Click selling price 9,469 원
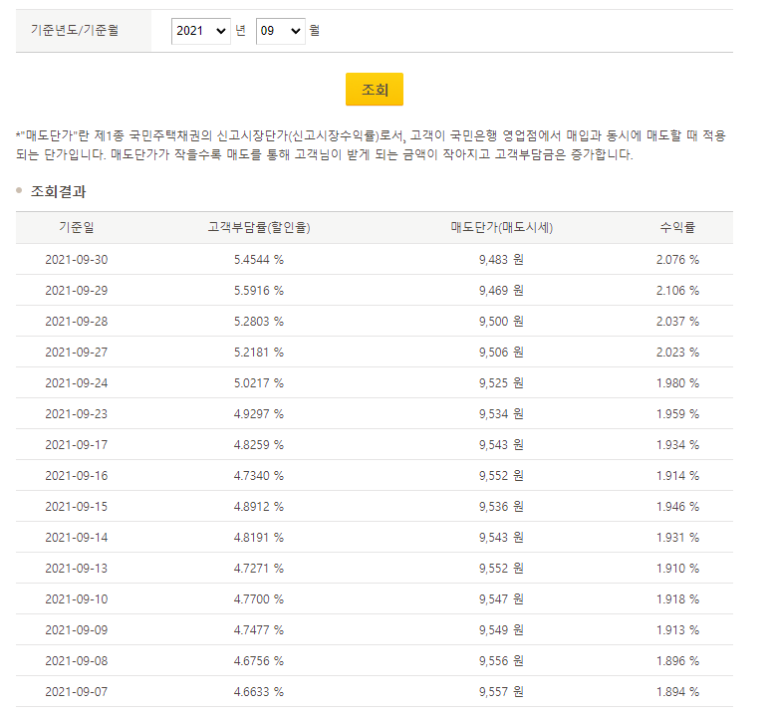 point(501,291)
